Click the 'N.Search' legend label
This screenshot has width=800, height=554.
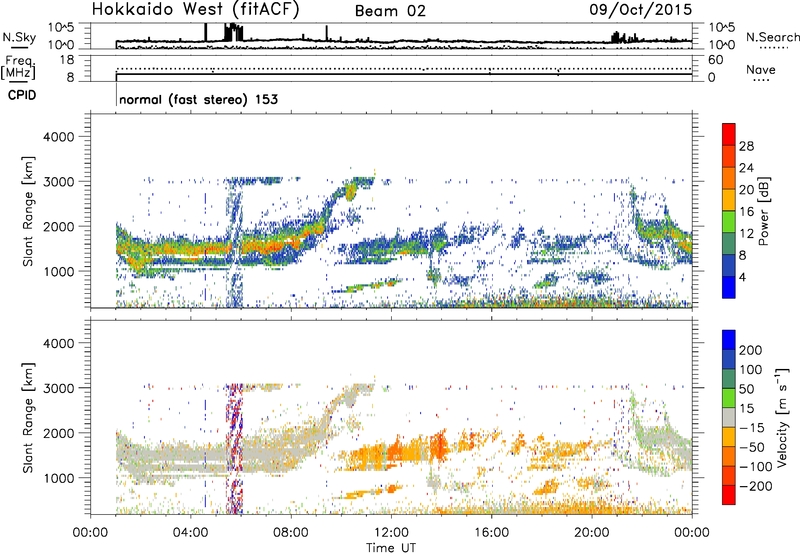click(x=772, y=37)
